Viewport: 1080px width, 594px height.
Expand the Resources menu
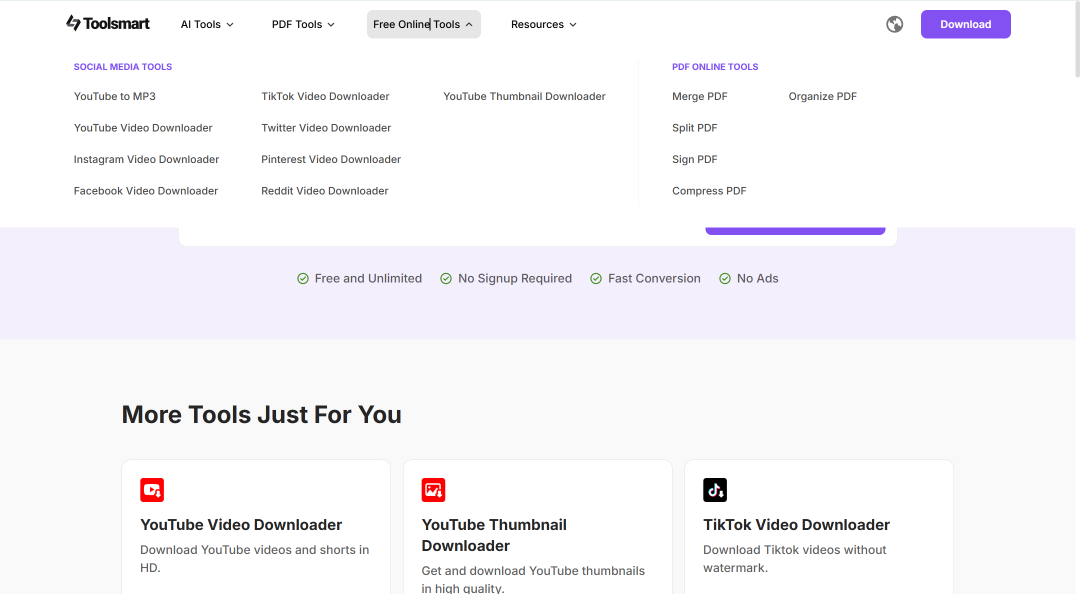pos(543,24)
